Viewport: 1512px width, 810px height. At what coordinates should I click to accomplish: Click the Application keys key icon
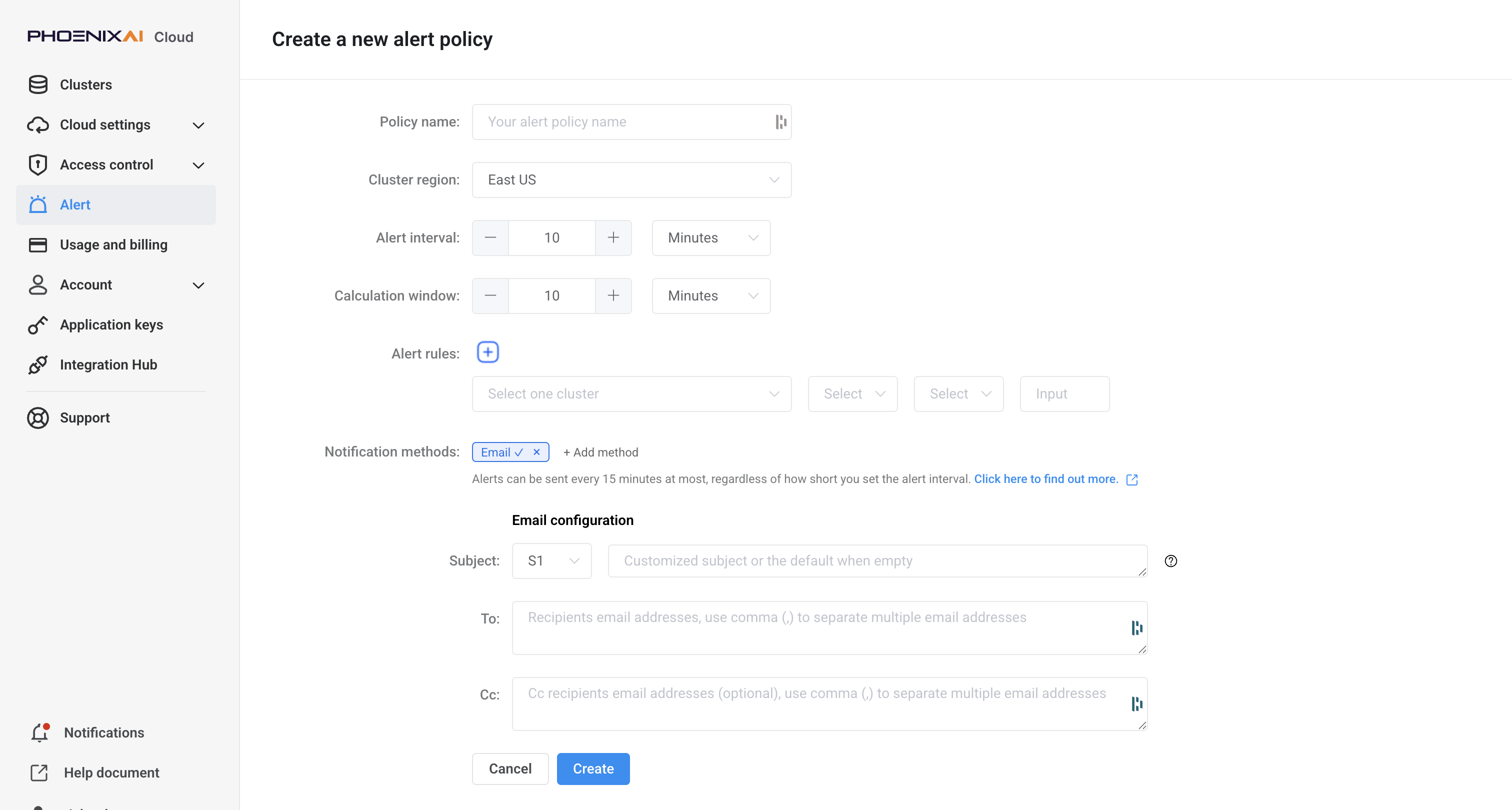coord(38,324)
